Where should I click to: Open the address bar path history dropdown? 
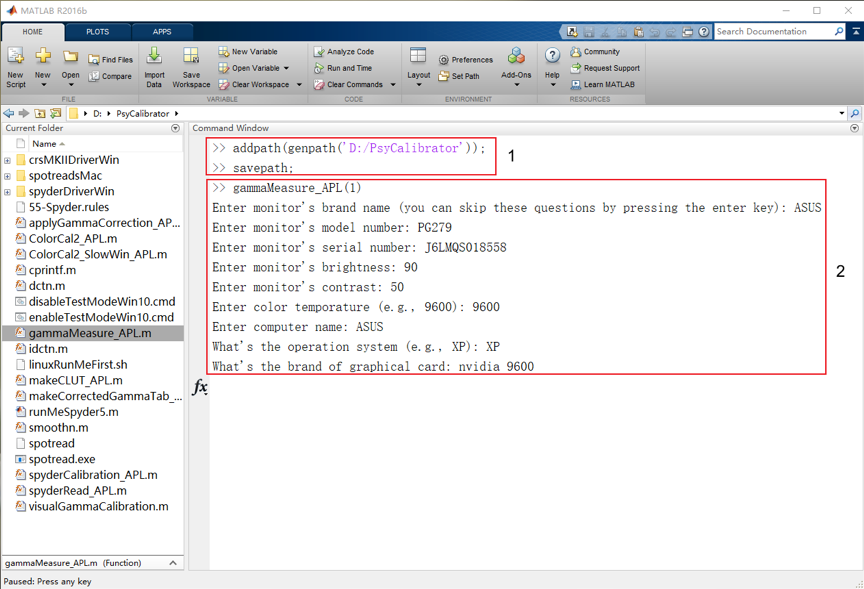[841, 113]
